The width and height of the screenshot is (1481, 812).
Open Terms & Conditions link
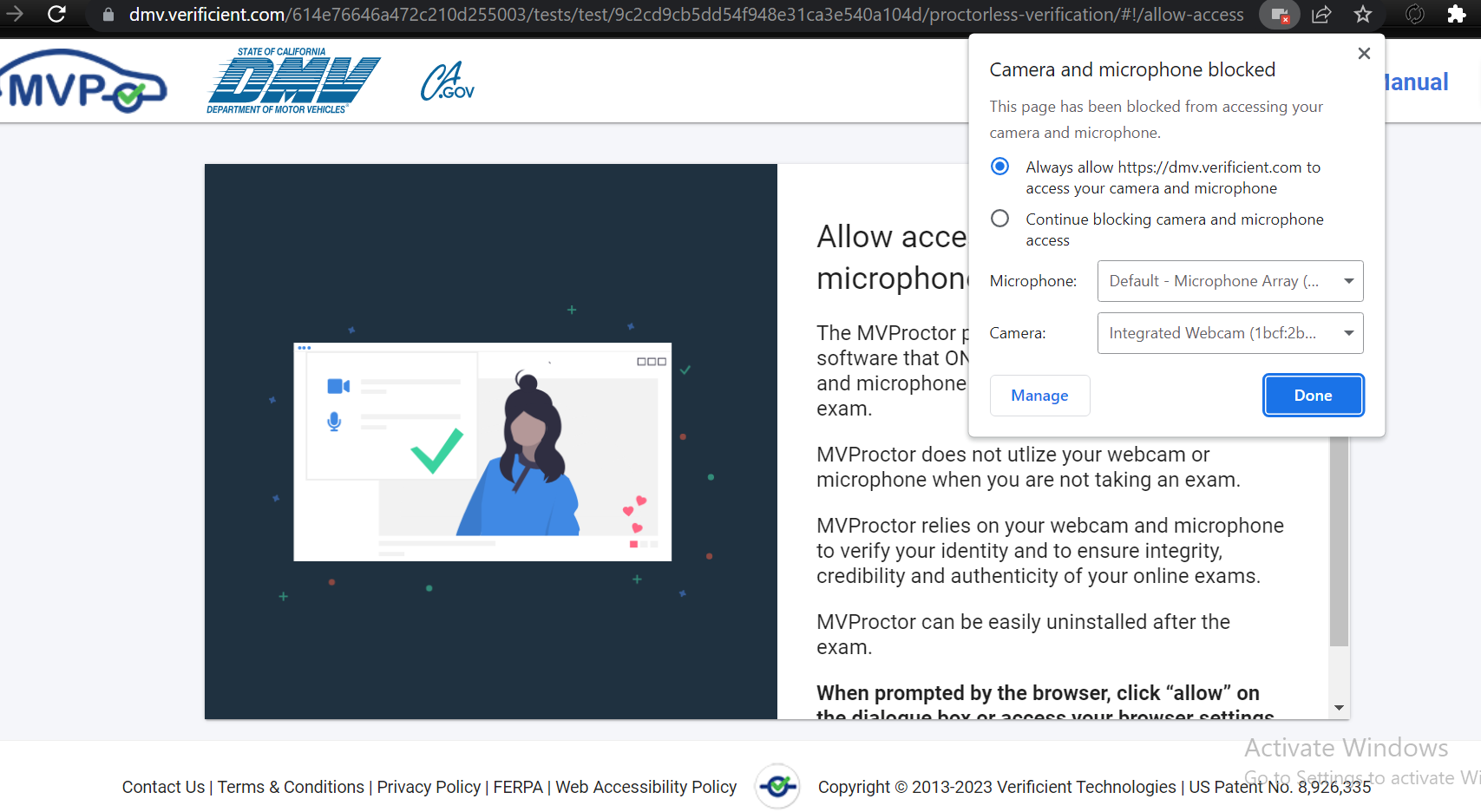291,787
